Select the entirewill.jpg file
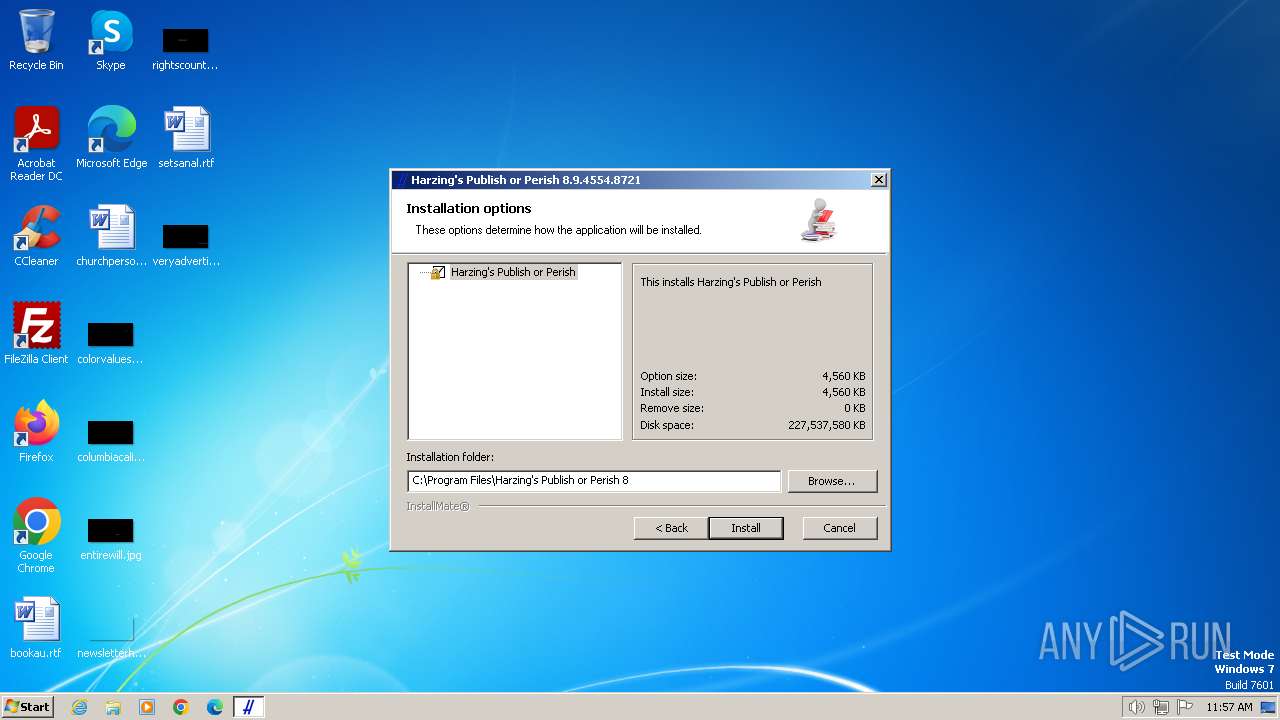 [x=110, y=537]
